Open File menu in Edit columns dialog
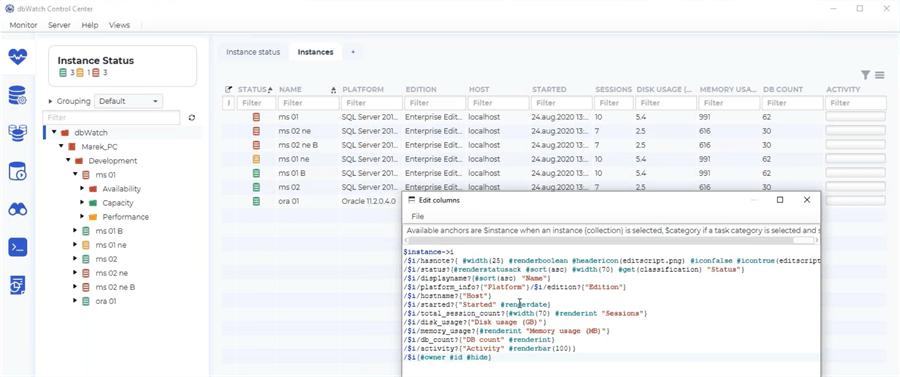The width and height of the screenshot is (900, 377). coord(418,216)
